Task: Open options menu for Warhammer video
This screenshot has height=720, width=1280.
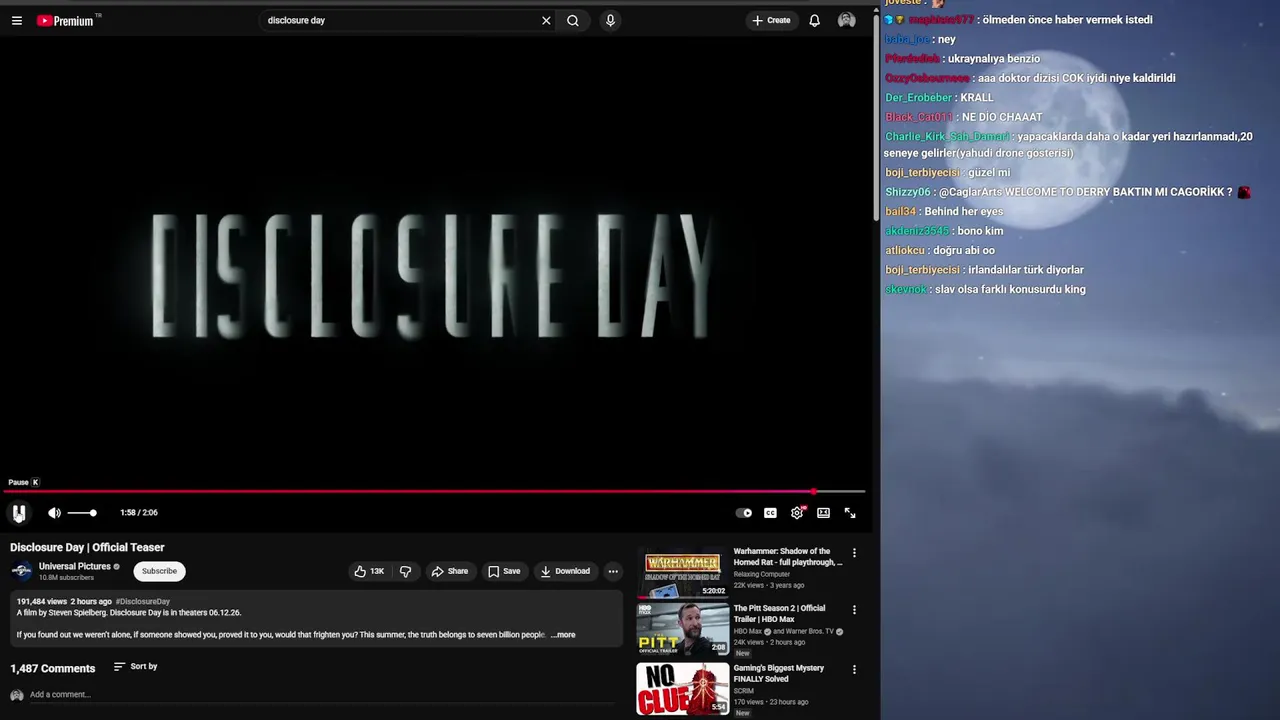Action: pyautogui.click(x=854, y=553)
